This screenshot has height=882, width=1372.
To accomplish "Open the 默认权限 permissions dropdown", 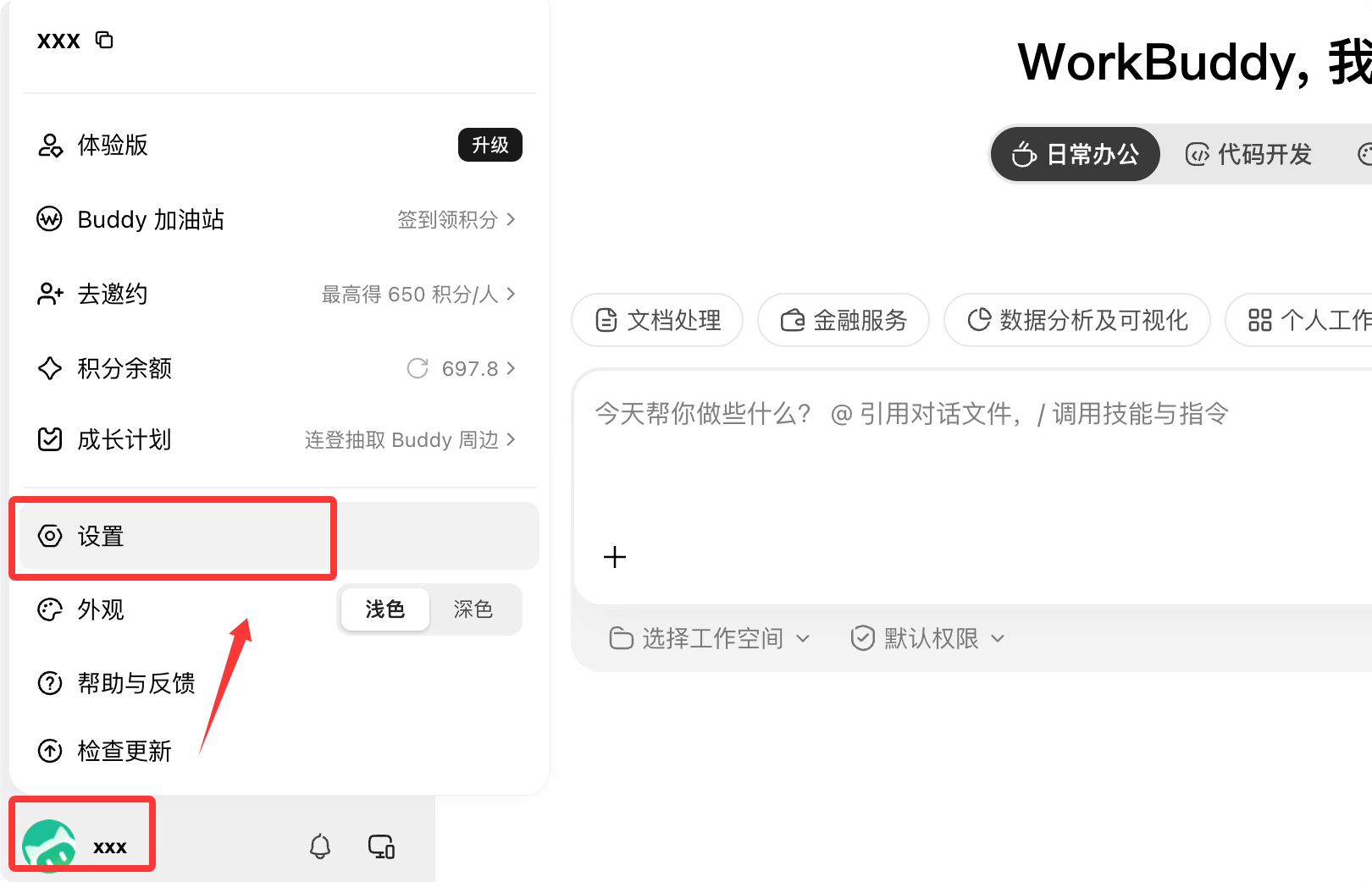I will 927,638.
